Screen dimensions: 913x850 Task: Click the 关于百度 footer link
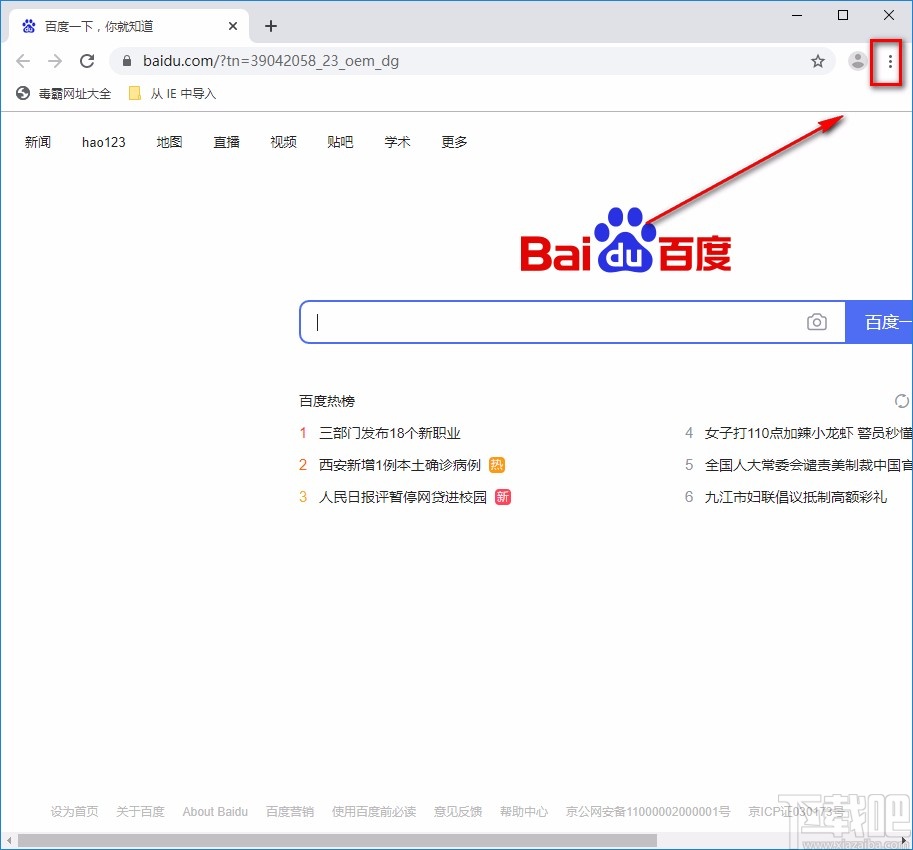[x=140, y=812]
